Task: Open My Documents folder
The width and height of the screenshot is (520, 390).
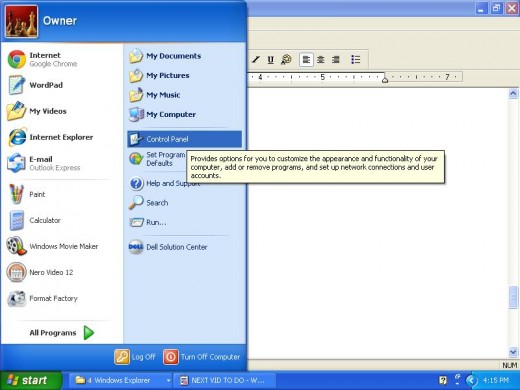Action: click(184, 56)
